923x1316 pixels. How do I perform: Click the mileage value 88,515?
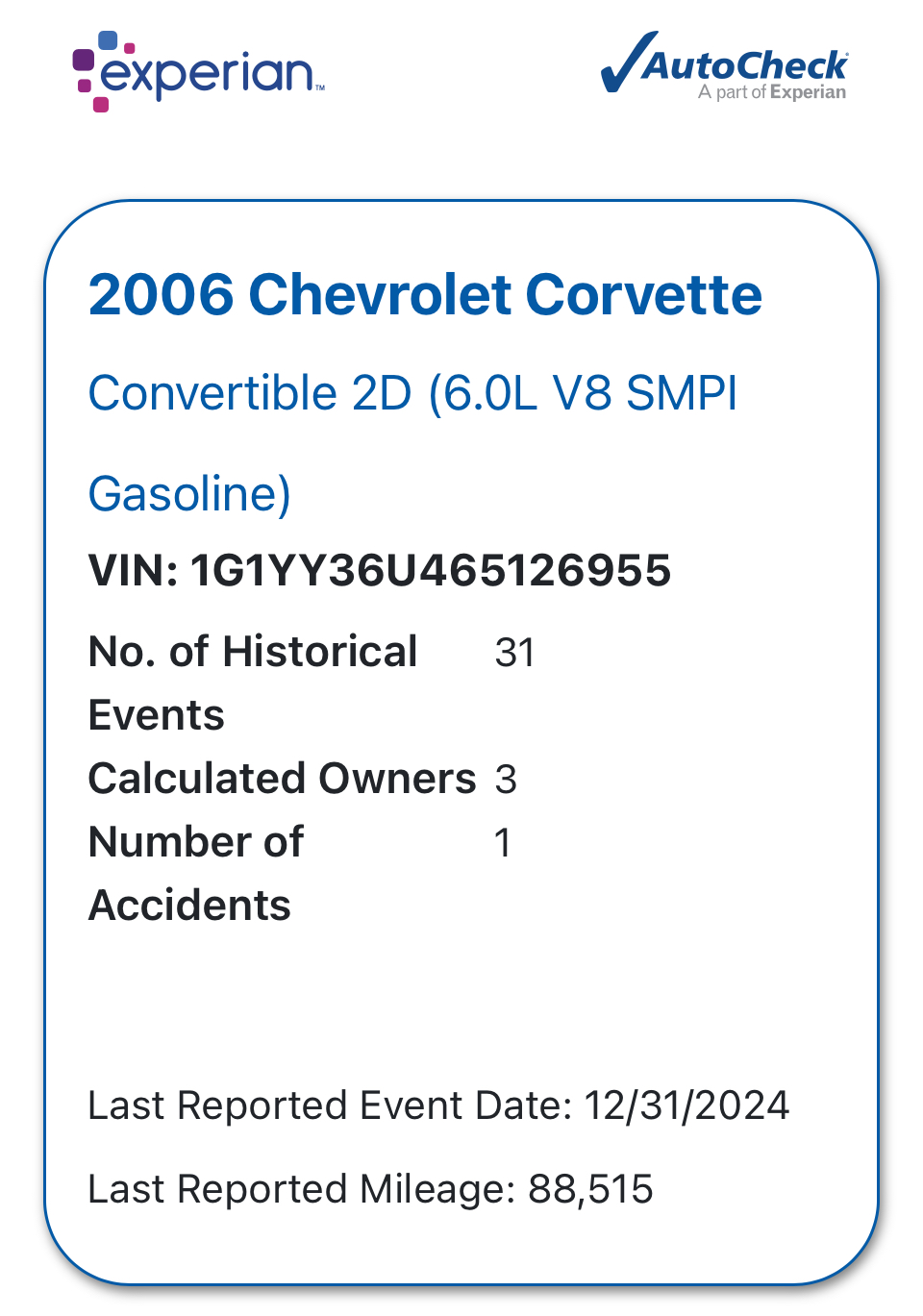[x=590, y=1189]
